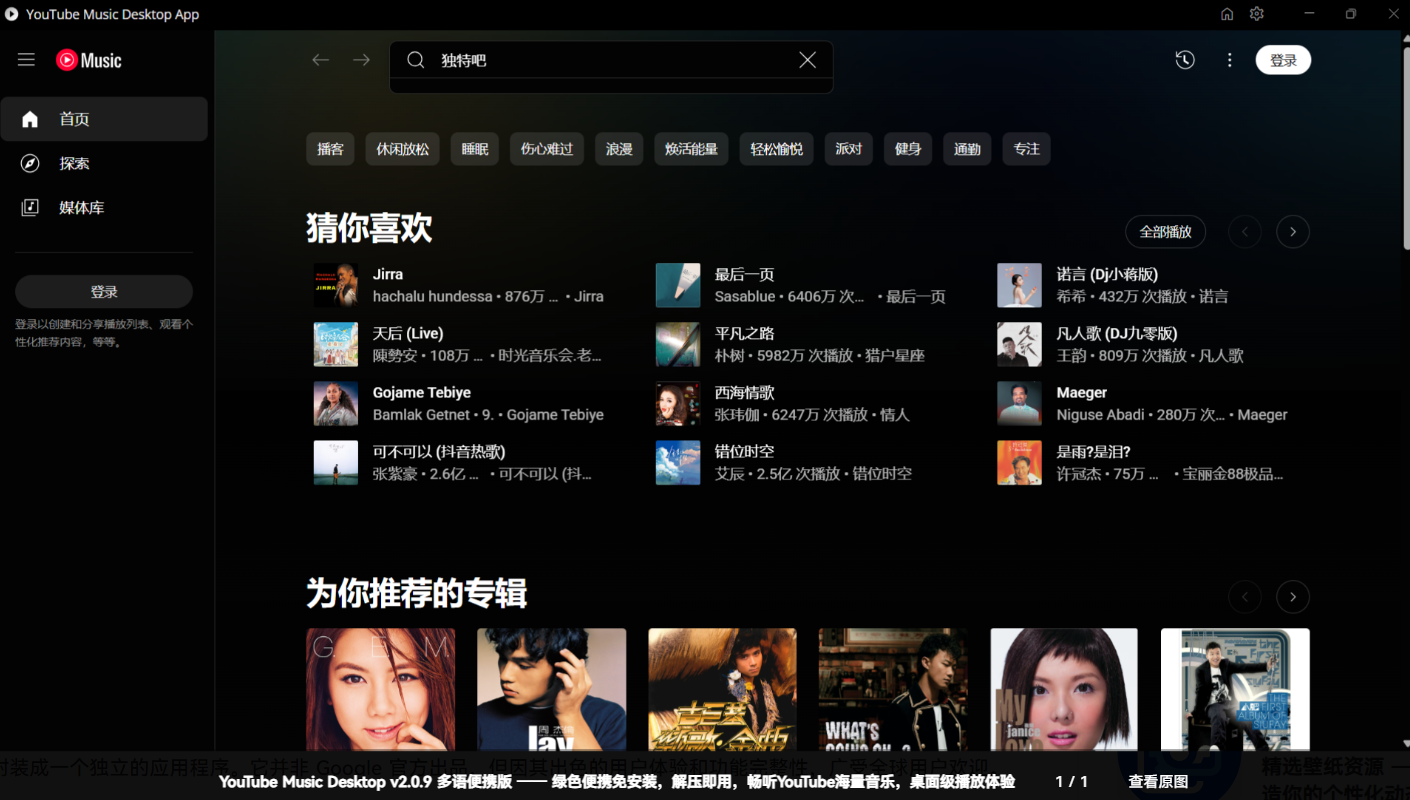Play 最后一页 song thumbnail
The height and width of the screenshot is (800, 1410).
click(678, 285)
